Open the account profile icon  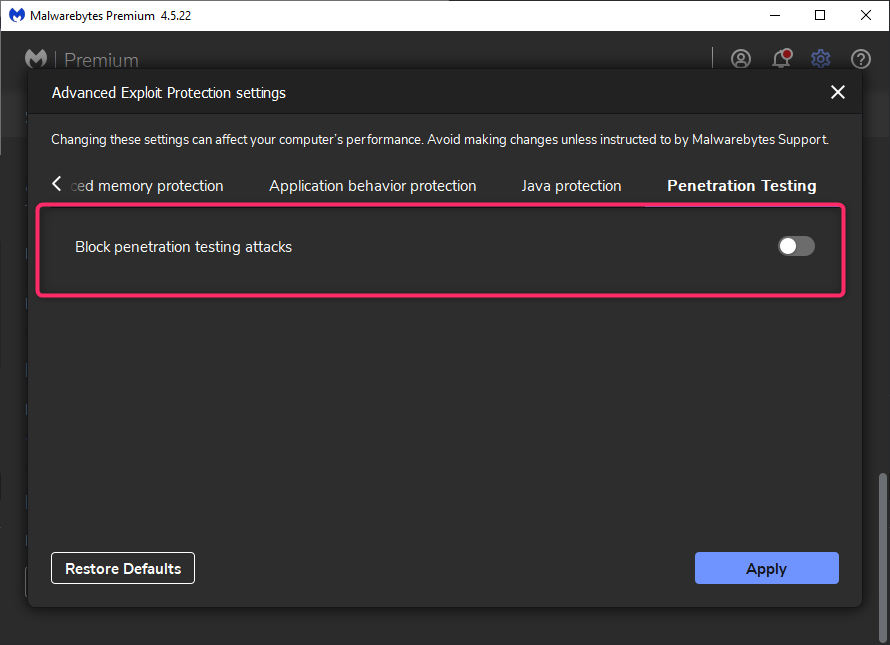(x=741, y=58)
